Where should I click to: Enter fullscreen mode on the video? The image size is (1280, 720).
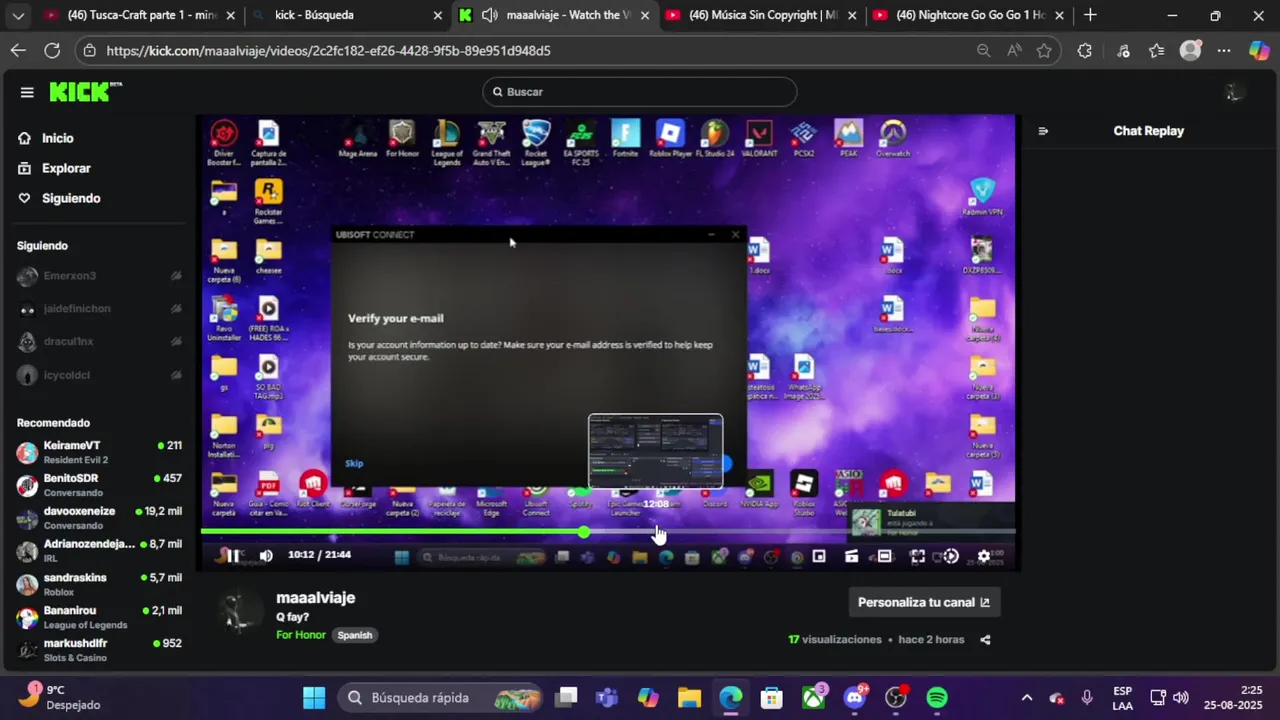(x=917, y=556)
